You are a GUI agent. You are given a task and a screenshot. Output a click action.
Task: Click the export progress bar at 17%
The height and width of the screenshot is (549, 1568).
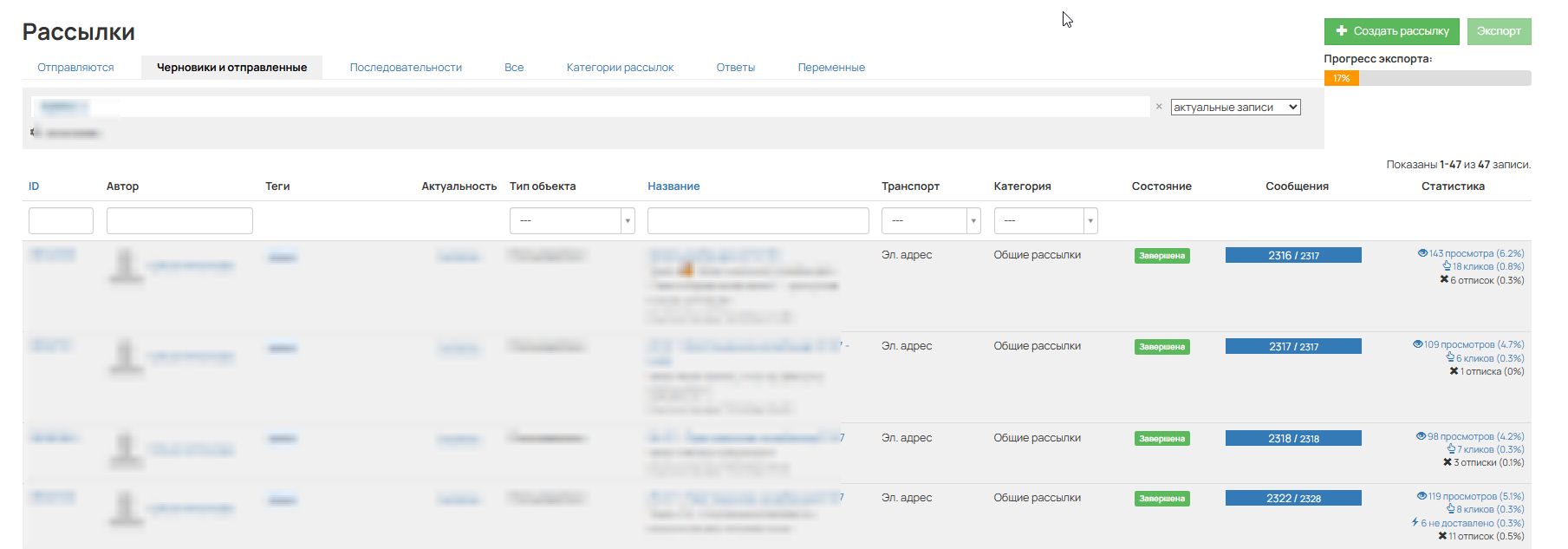(1427, 78)
